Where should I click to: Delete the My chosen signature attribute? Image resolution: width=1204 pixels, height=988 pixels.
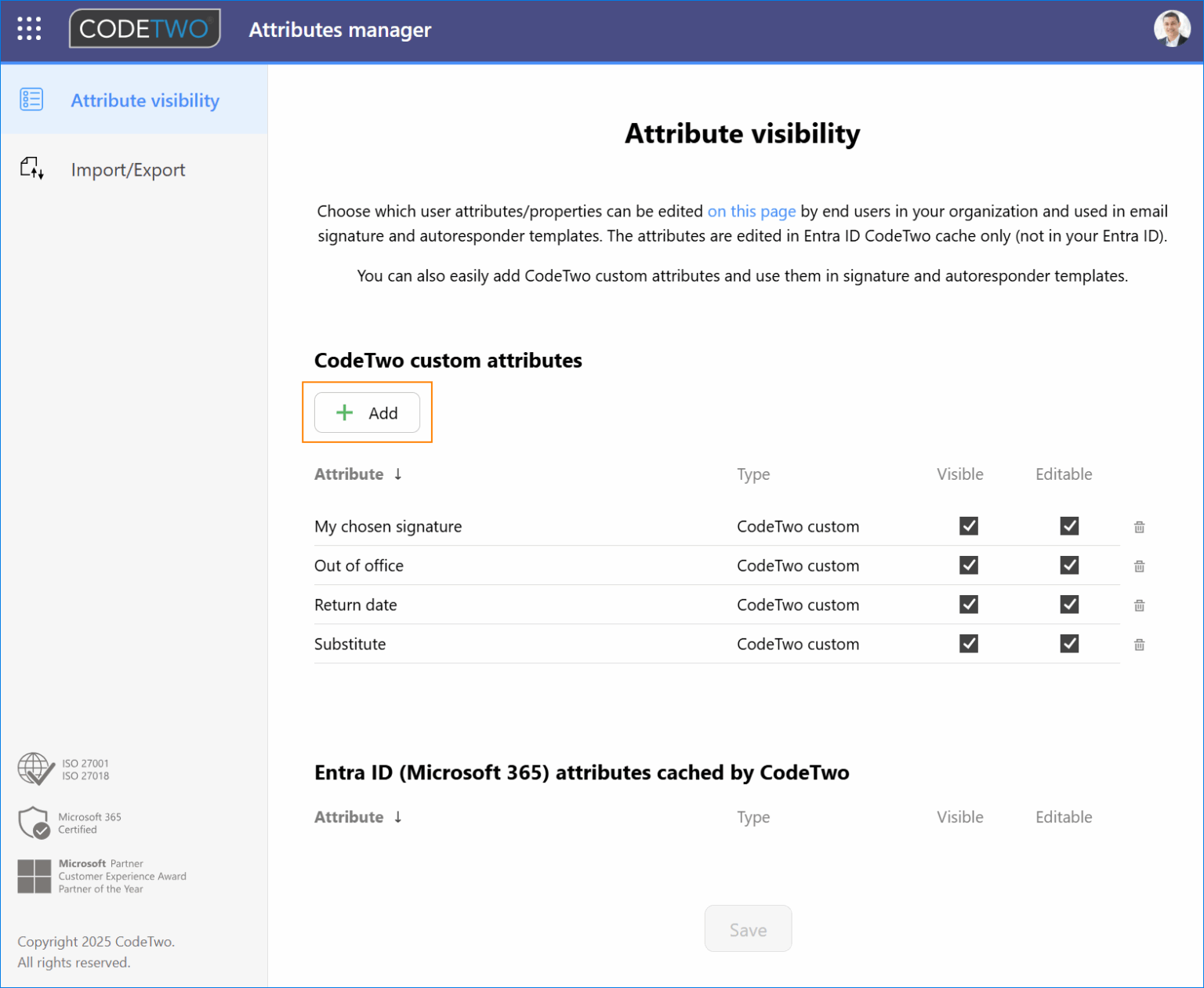(1139, 527)
